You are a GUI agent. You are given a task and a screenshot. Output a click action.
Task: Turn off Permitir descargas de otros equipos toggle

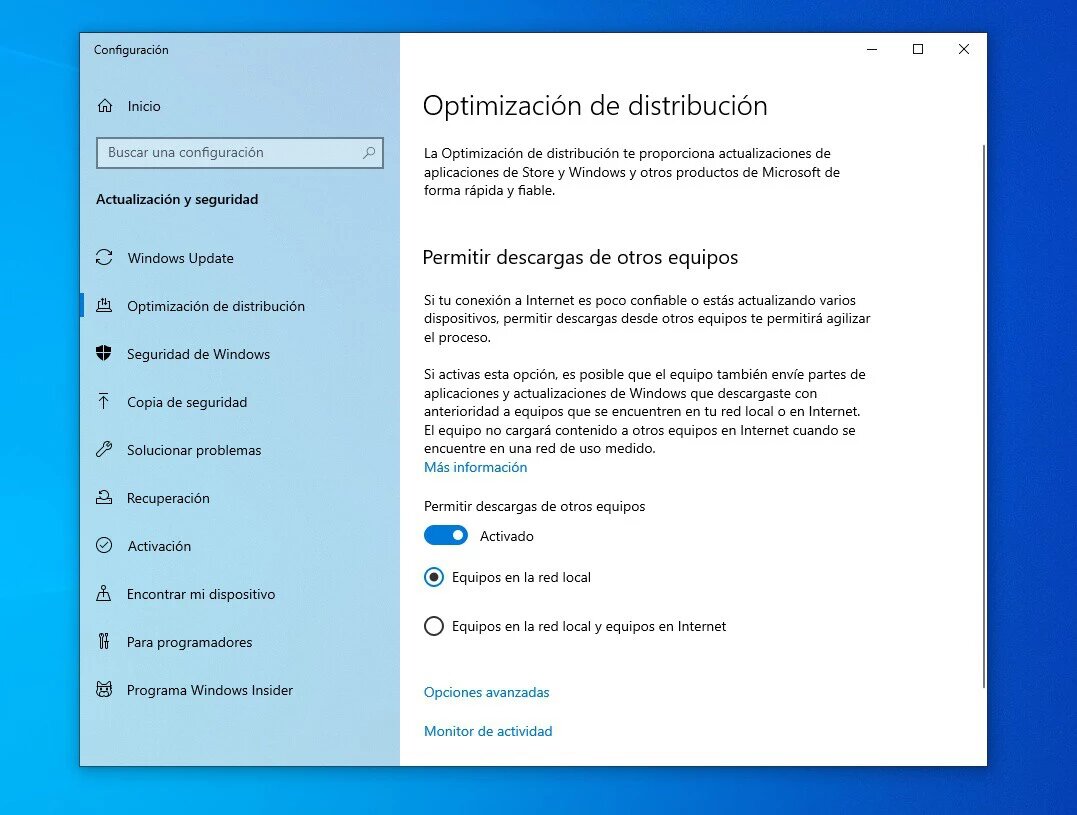(x=446, y=536)
